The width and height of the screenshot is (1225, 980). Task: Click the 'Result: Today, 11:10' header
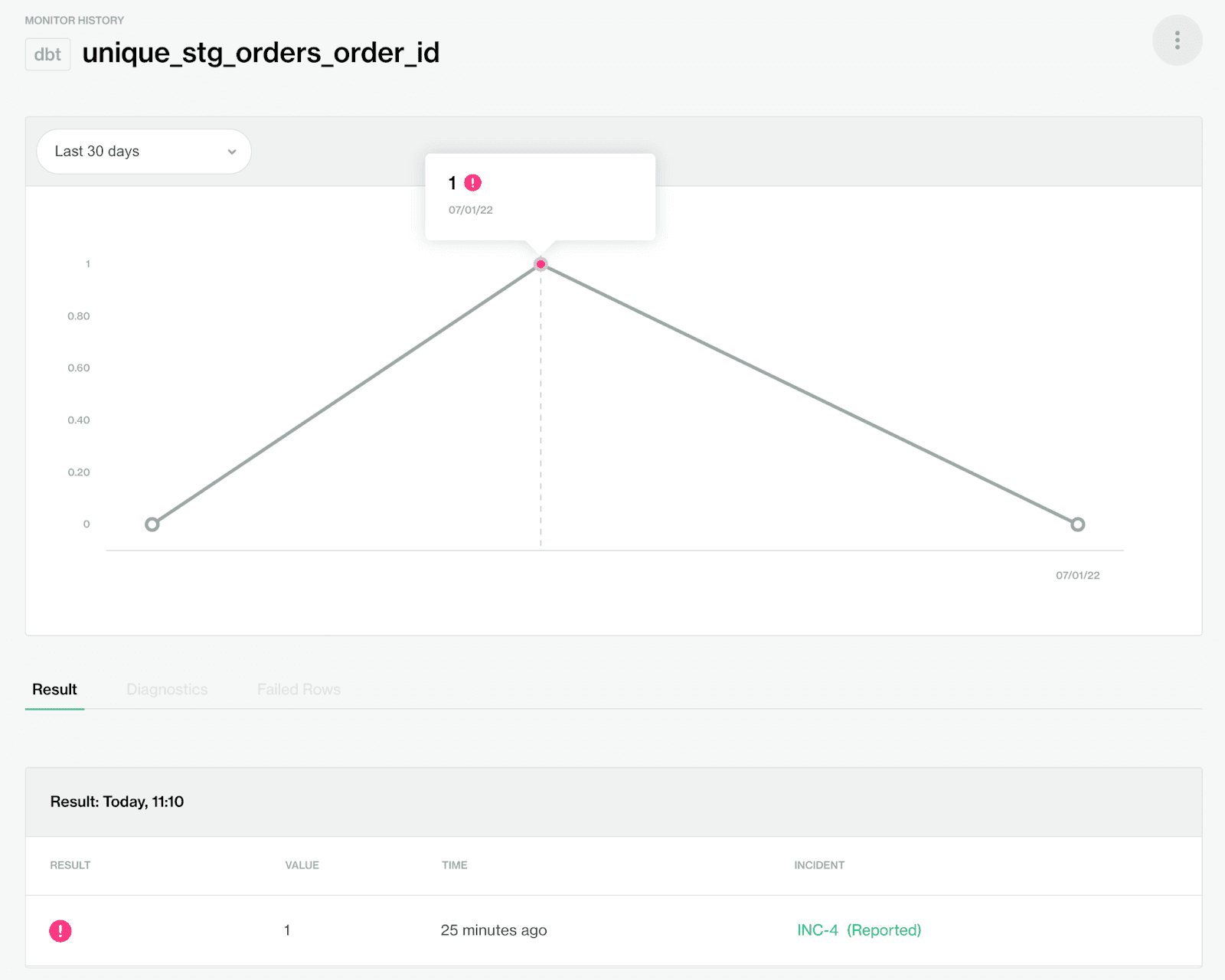point(117,802)
